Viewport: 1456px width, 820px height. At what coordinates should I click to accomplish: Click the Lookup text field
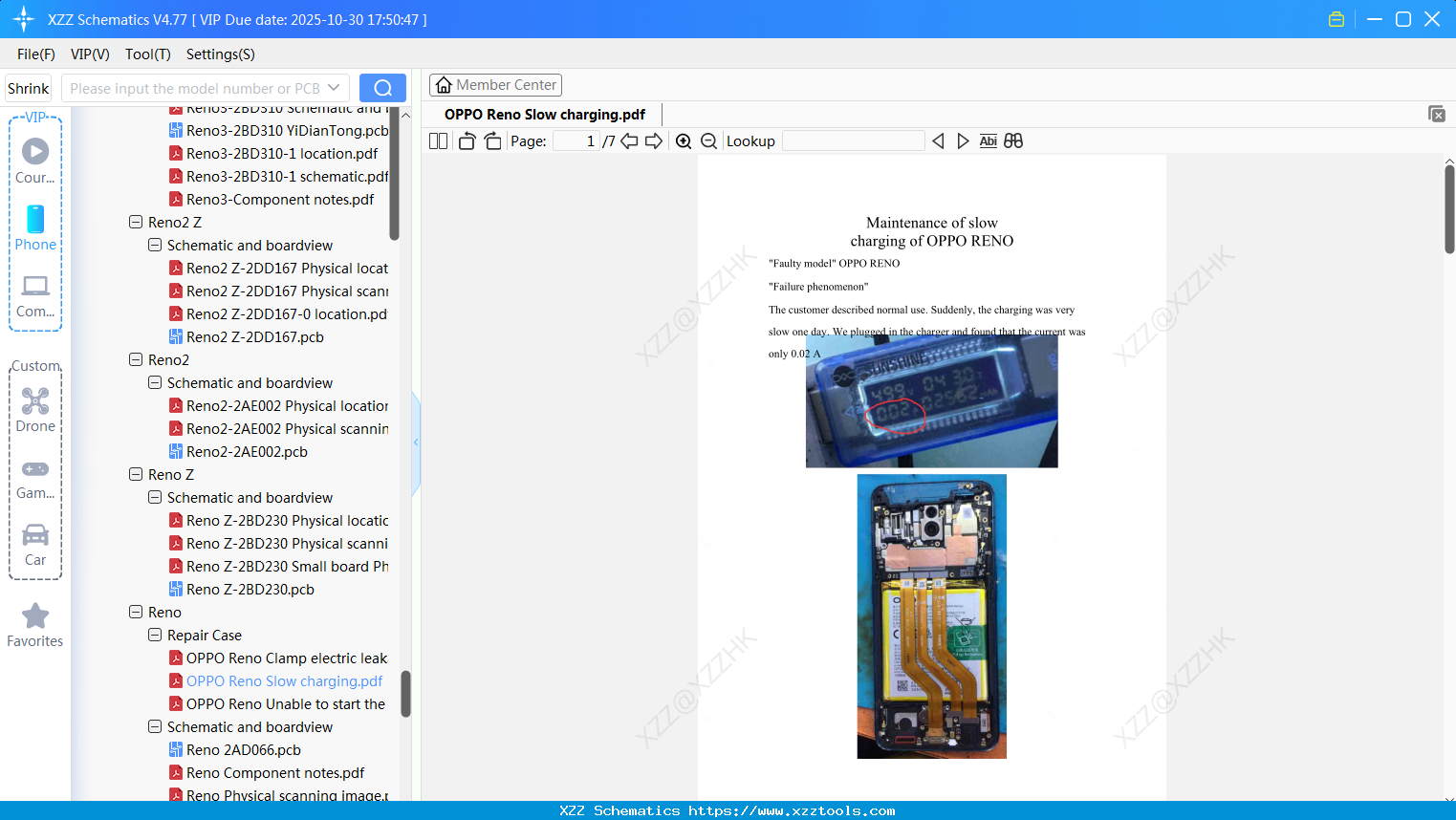tap(853, 141)
